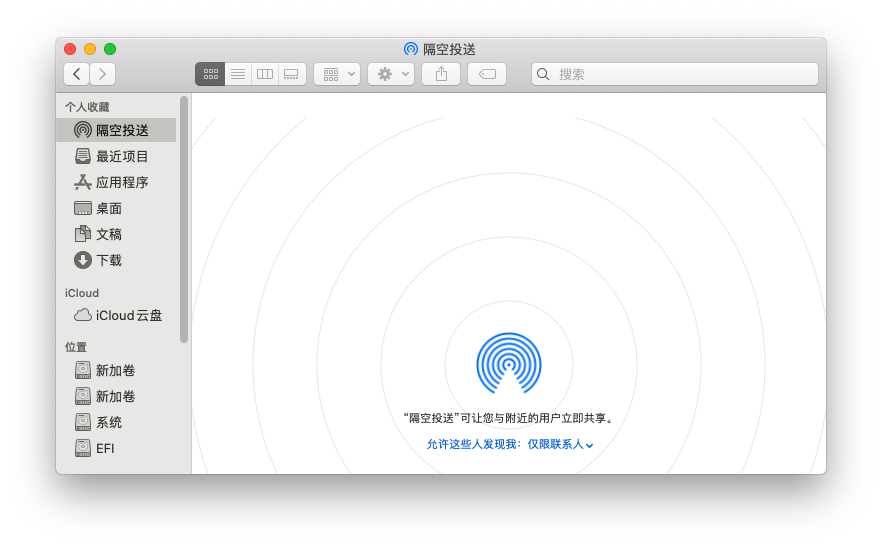Viewport: 882px width, 548px height.
Task: Open 最近项目 in the sidebar
Action: [116, 156]
